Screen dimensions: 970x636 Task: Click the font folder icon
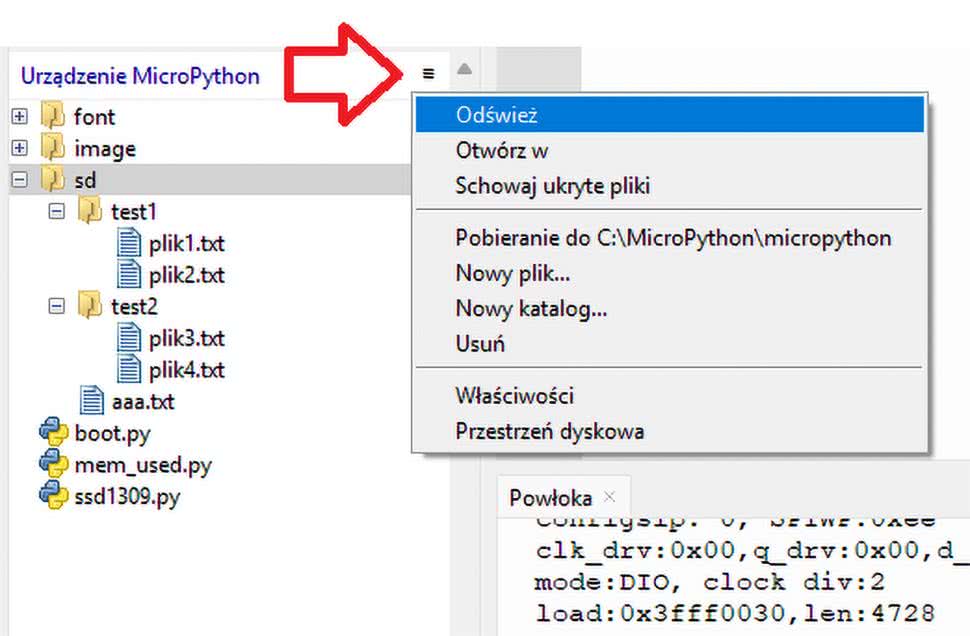point(53,117)
